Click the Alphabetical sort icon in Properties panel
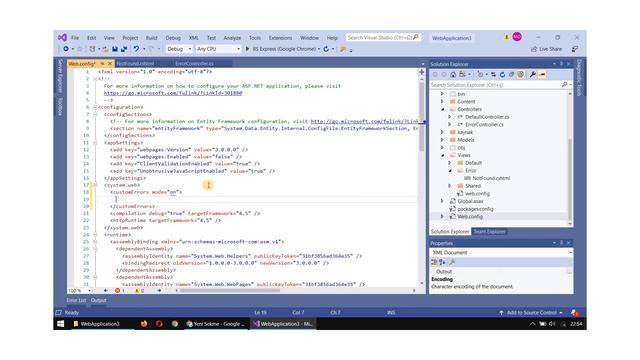Viewport: 640px width, 360px height. [442, 262]
